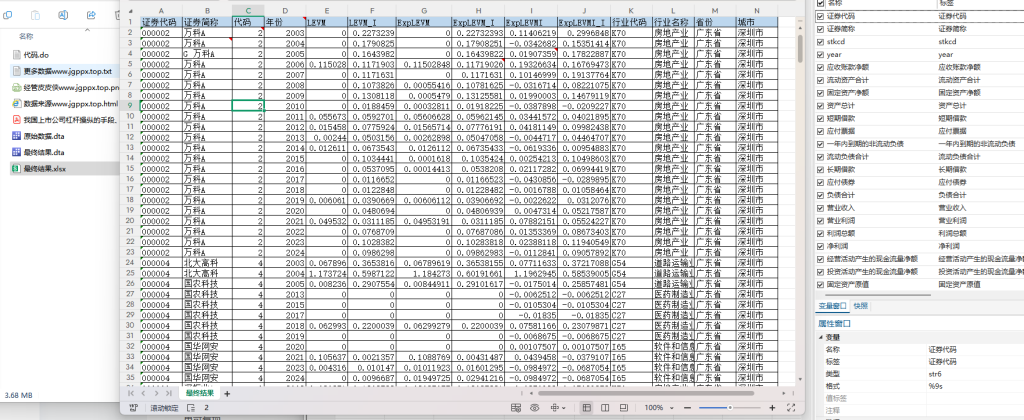
Task: Uncheck the 资产总计 variable checkbox
Action: 821,105
